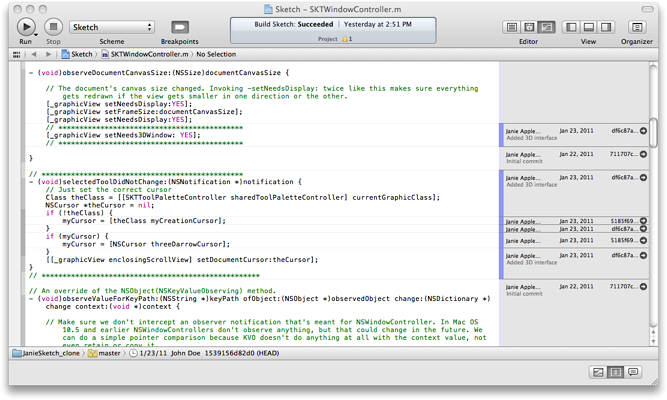
Task: Open the Sketch scheme dropdown
Action: tap(98, 27)
